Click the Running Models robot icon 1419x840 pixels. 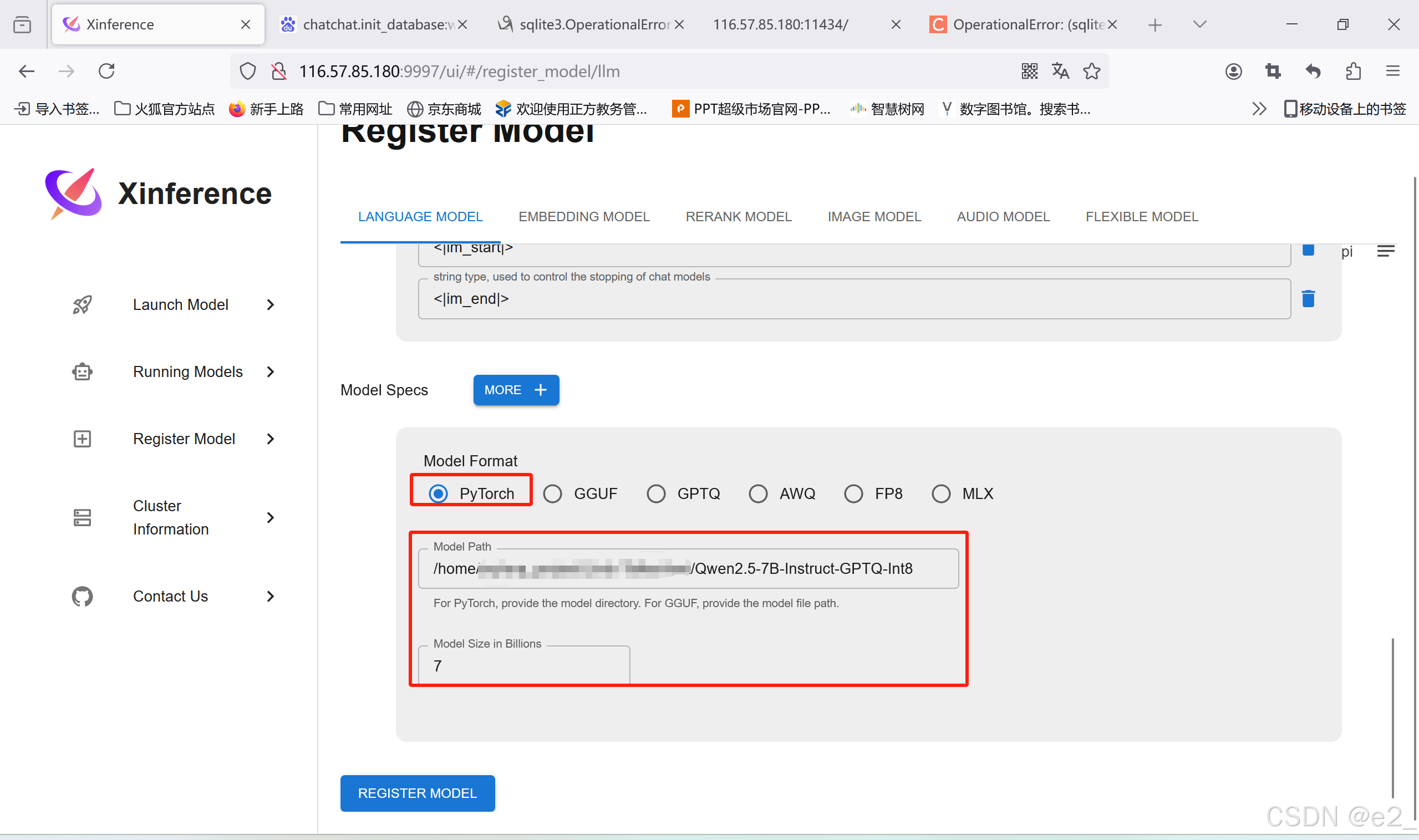(x=82, y=372)
